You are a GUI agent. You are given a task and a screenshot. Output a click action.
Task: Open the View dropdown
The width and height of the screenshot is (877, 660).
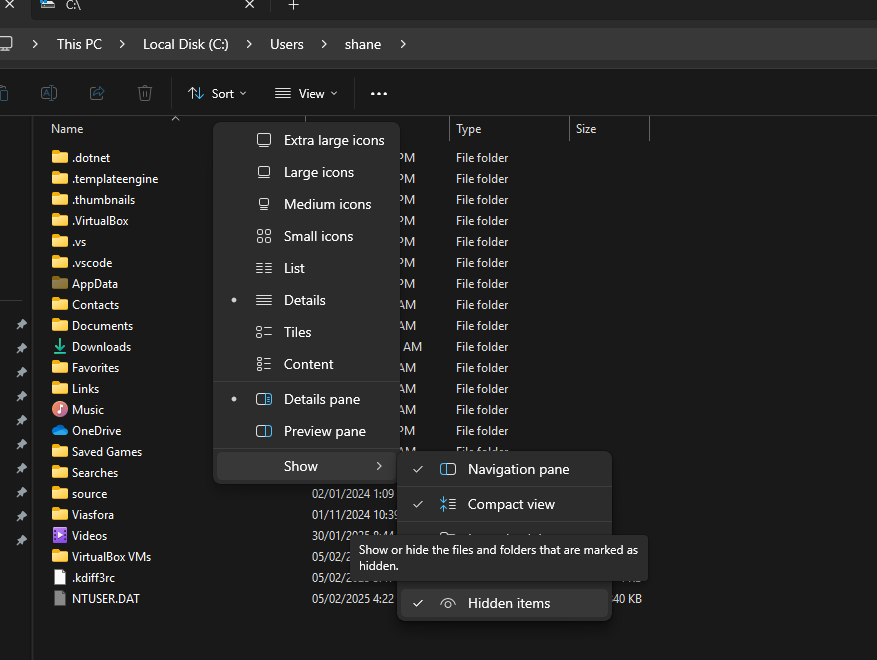tap(306, 93)
